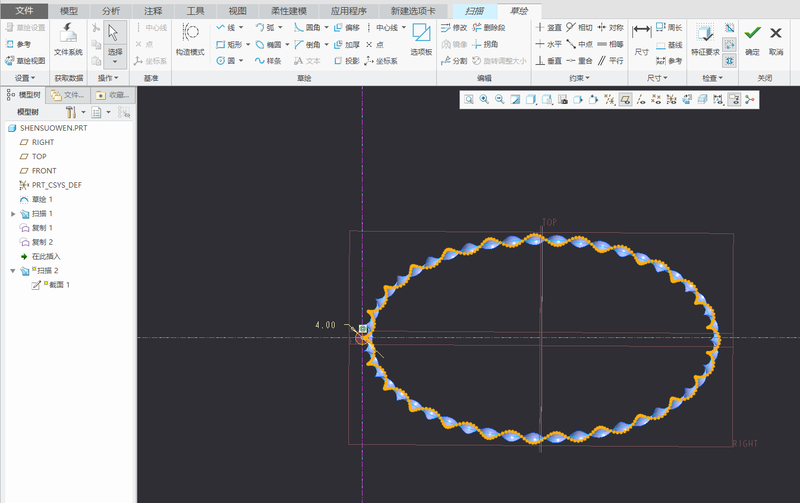Click the Corner (拐角) trim tool
This screenshot has height=503, width=800.
485,44
